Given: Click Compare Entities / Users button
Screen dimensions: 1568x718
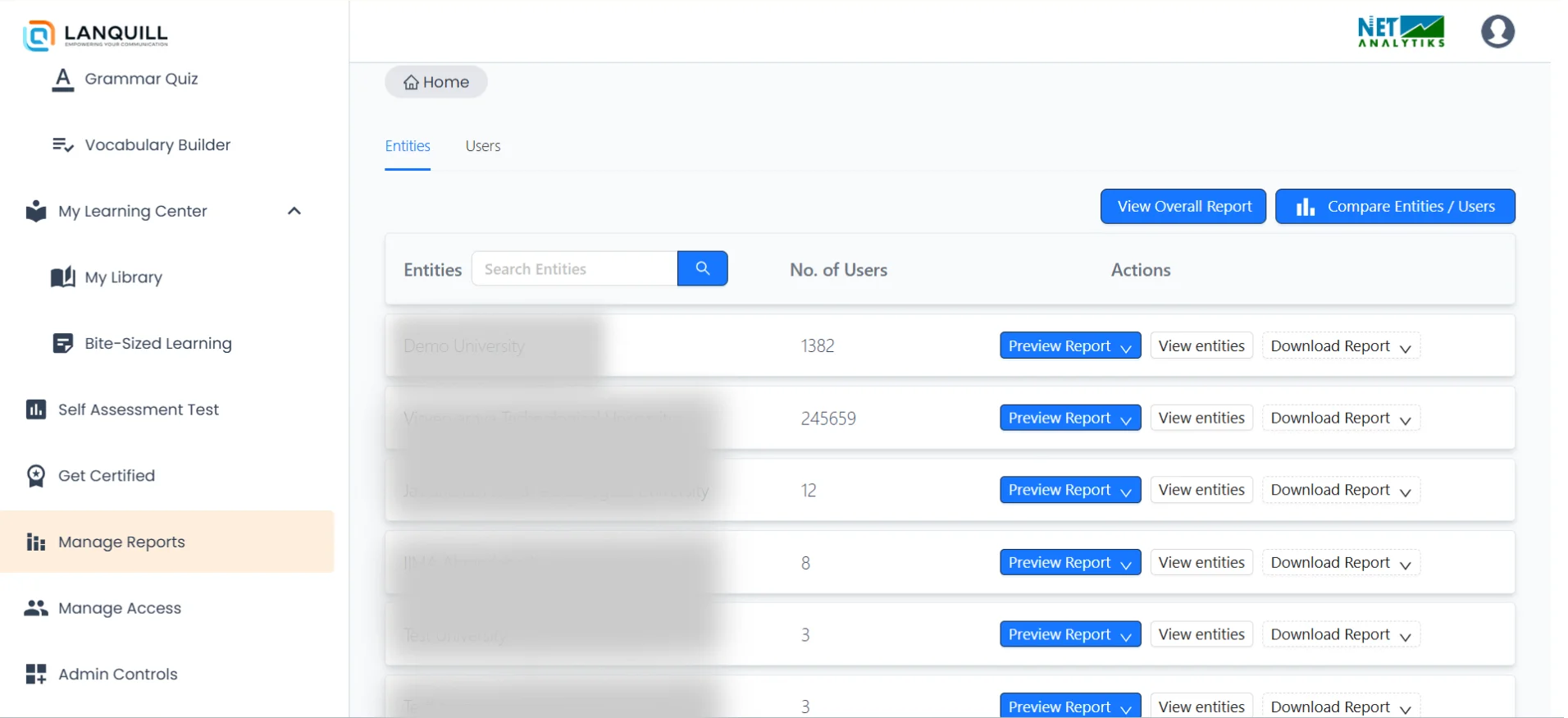Looking at the screenshot, I should (1395, 207).
